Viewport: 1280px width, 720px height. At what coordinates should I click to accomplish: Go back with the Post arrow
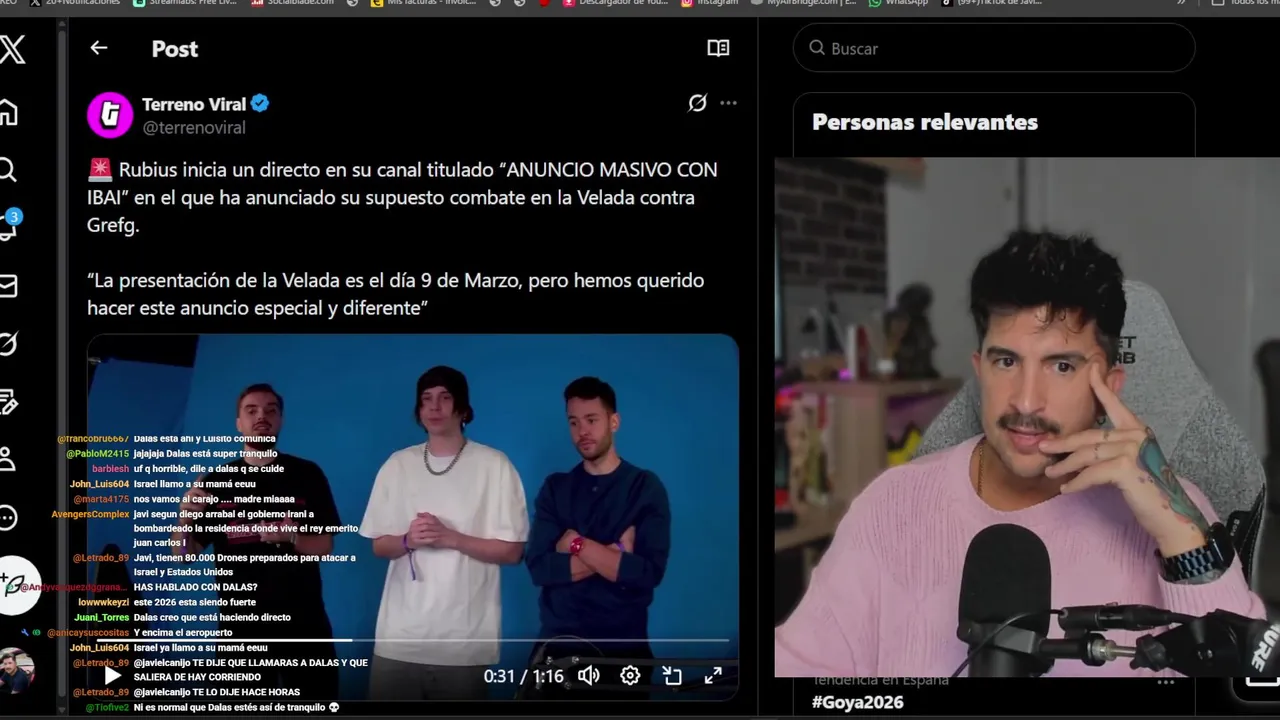(98, 48)
